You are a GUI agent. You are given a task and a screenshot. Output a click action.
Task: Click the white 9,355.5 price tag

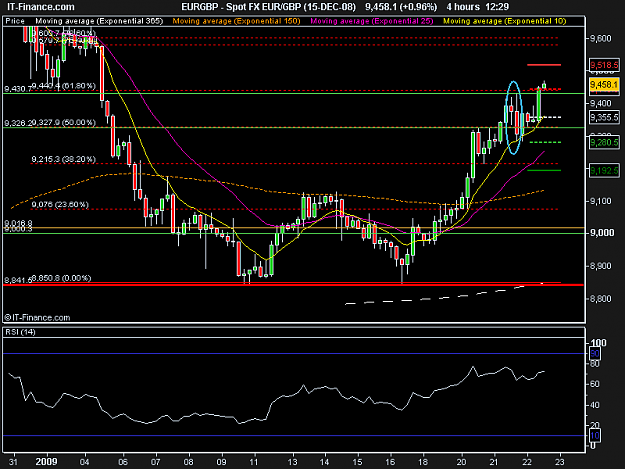604,118
